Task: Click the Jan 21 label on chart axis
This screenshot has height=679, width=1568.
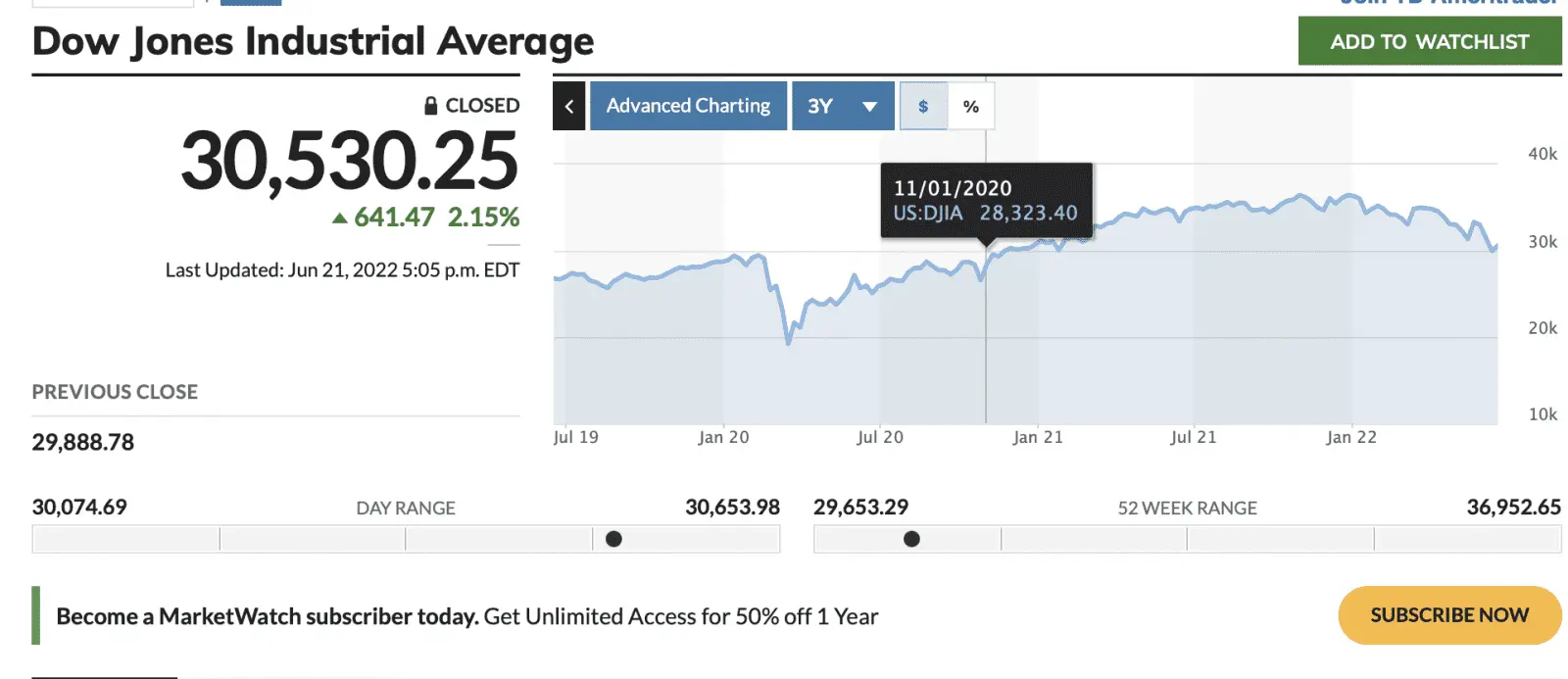Action: click(1038, 438)
